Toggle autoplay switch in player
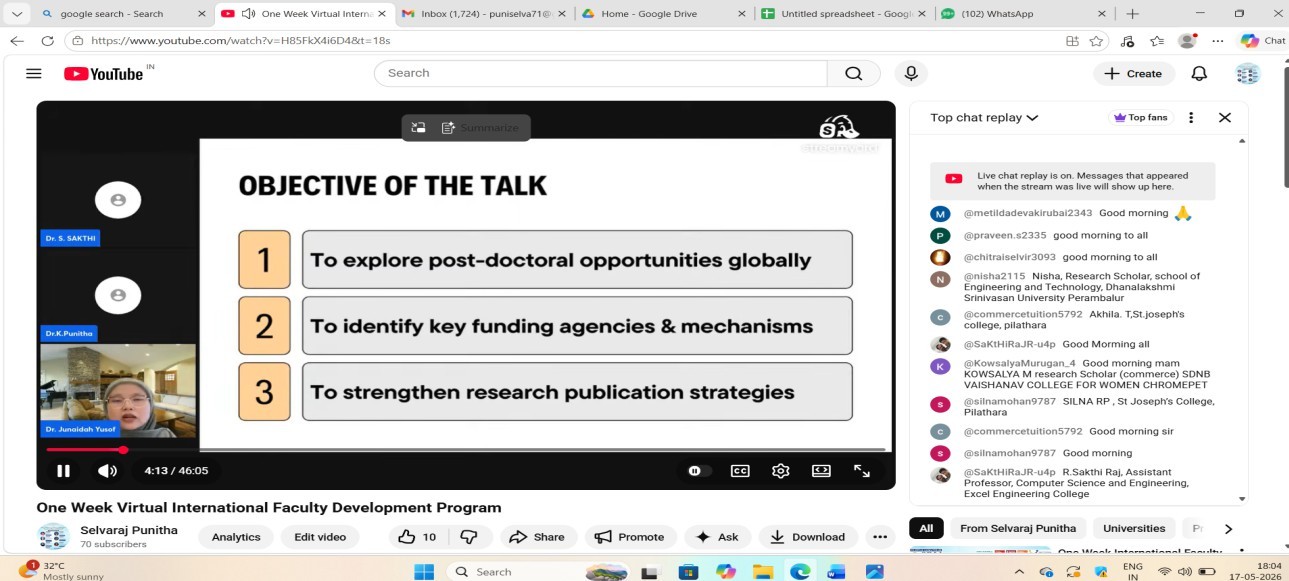 pos(698,471)
